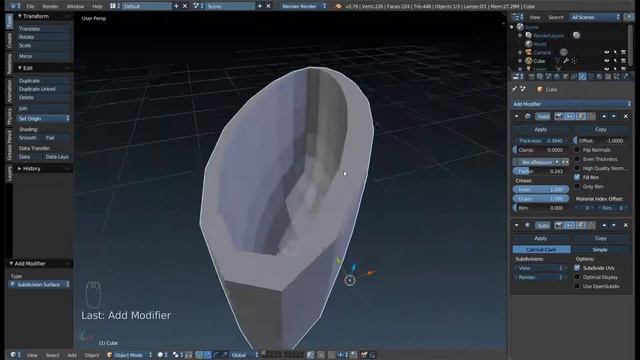This screenshot has height=360, width=640.
Task: Click the Duplicate Linked button
Action: [43, 89]
